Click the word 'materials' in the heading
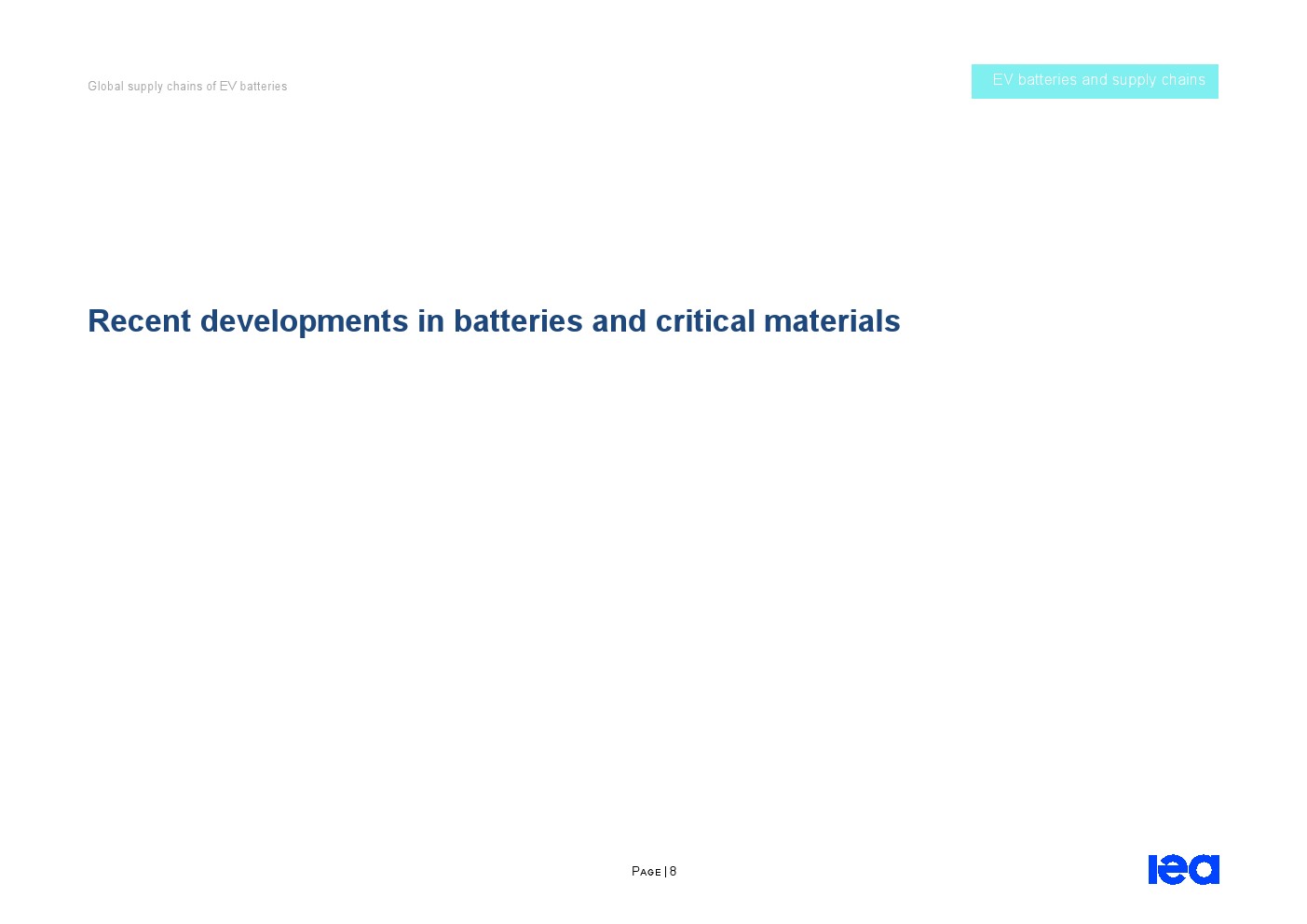Image resolution: width=1307 pixels, height=924 pixels. pos(832,321)
